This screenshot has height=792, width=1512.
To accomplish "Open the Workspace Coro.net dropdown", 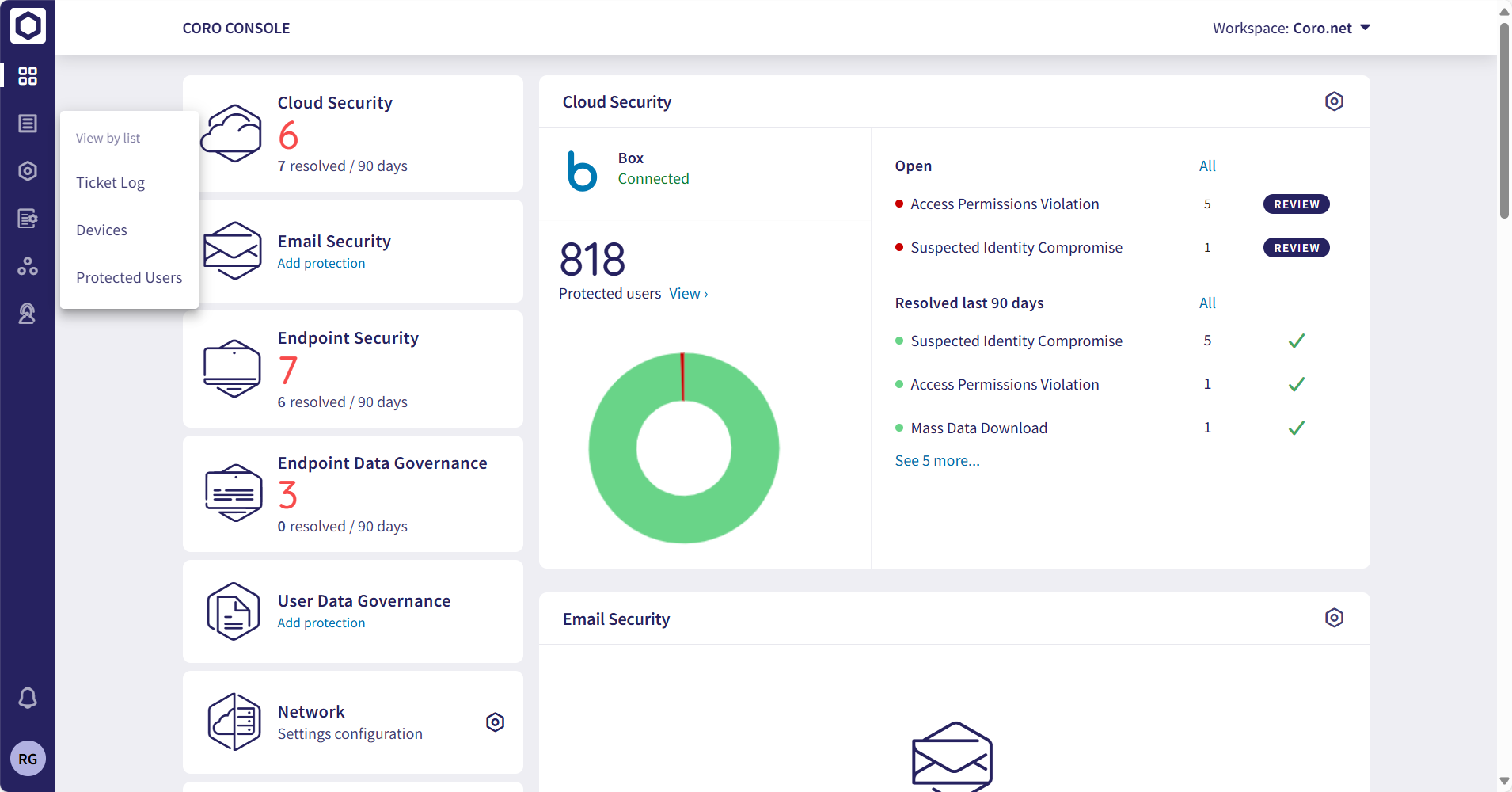I will point(1291,29).
